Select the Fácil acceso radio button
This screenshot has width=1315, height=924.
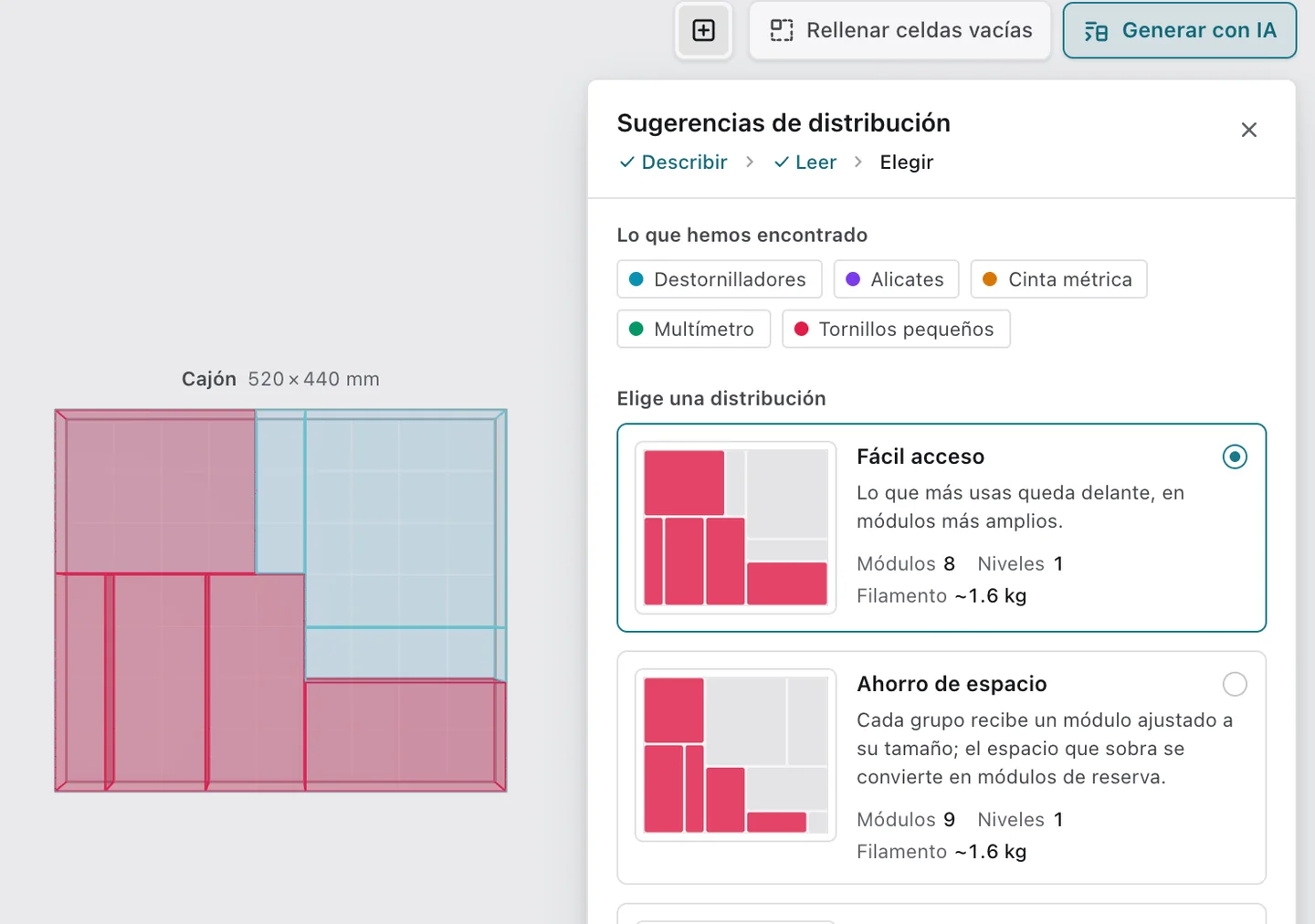coord(1235,457)
